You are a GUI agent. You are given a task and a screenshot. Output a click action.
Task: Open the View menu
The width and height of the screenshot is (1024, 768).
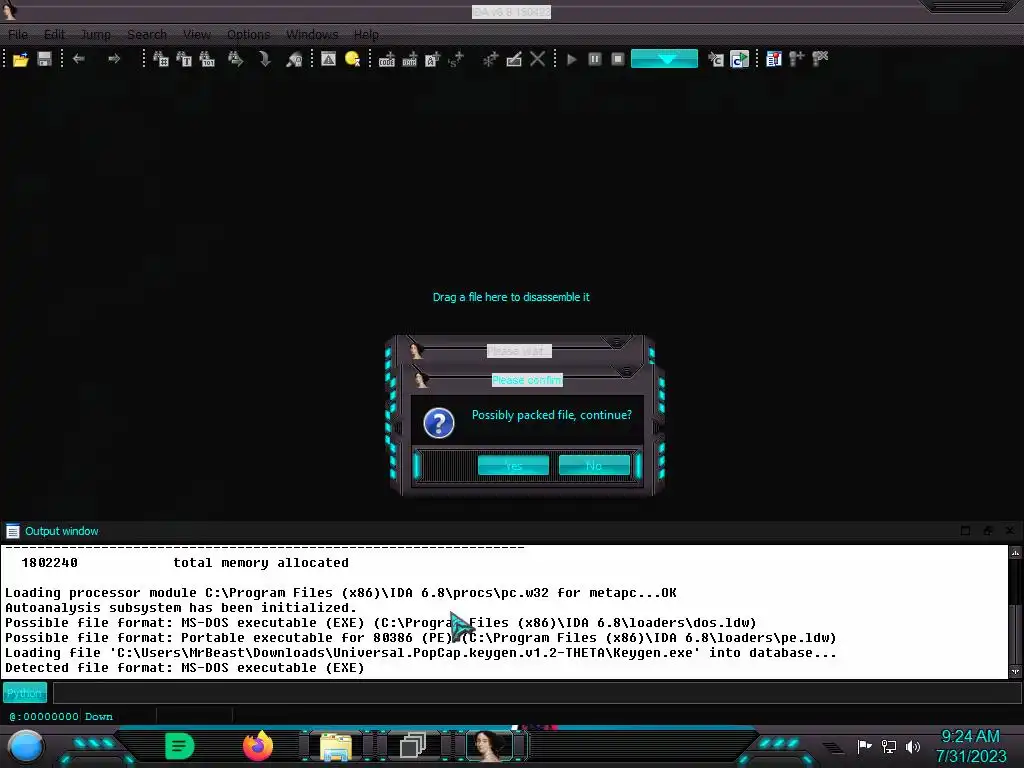(x=197, y=35)
